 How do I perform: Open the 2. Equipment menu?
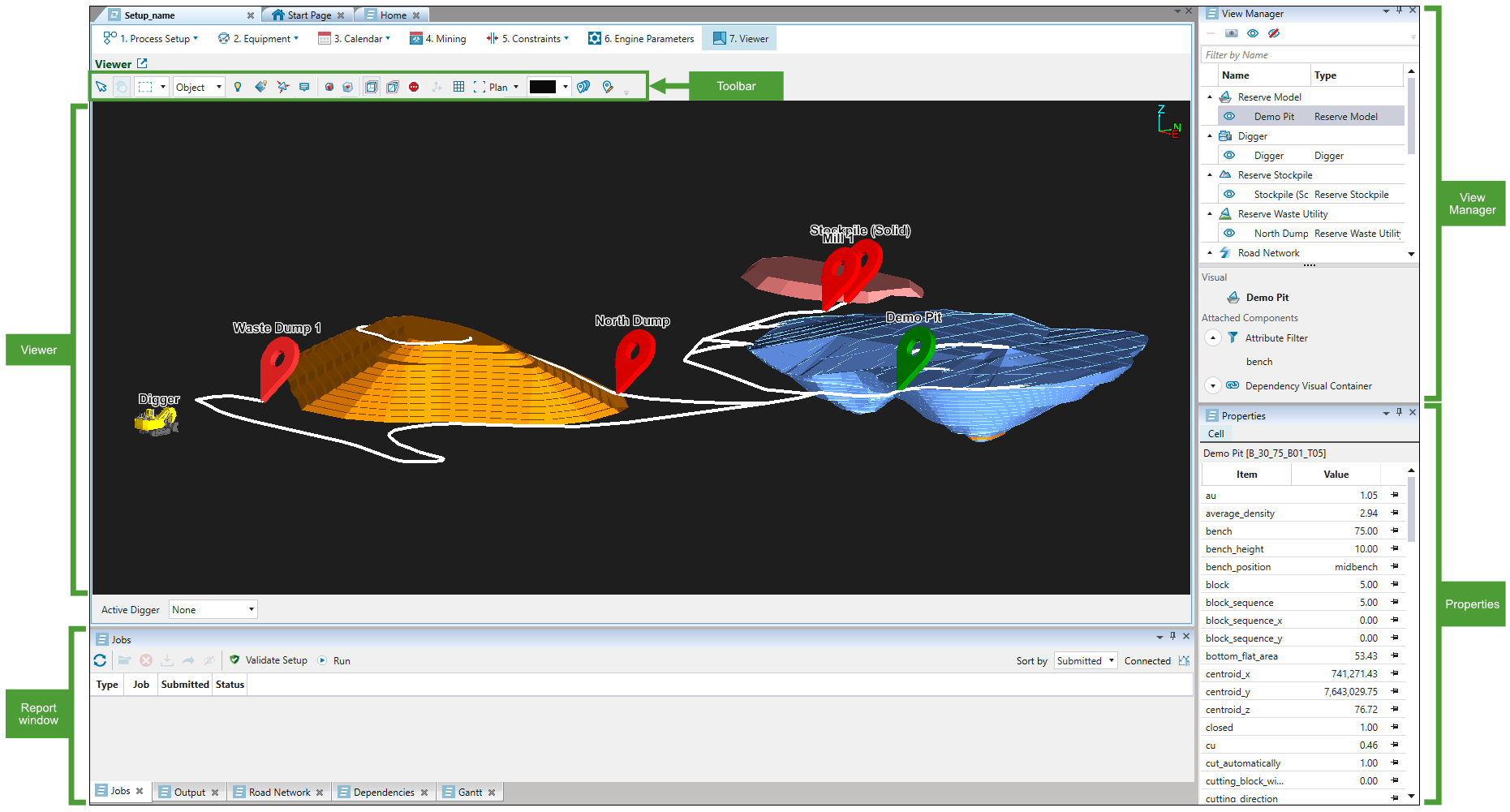[258, 38]
